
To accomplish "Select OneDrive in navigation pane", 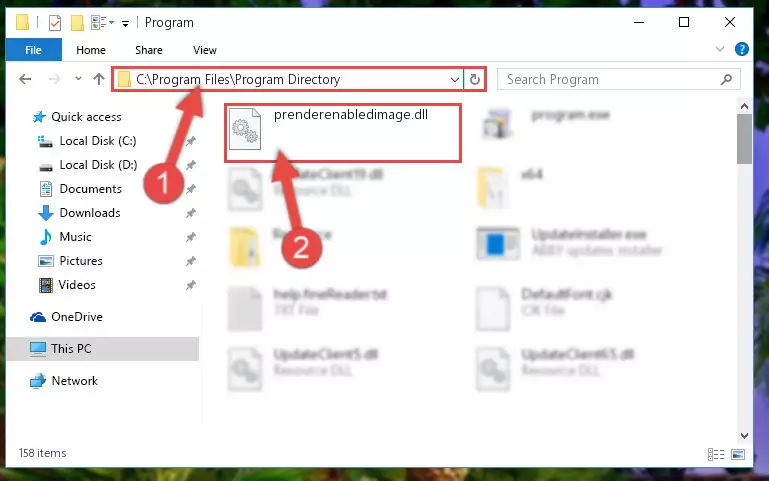I will (x=77, y=317).
